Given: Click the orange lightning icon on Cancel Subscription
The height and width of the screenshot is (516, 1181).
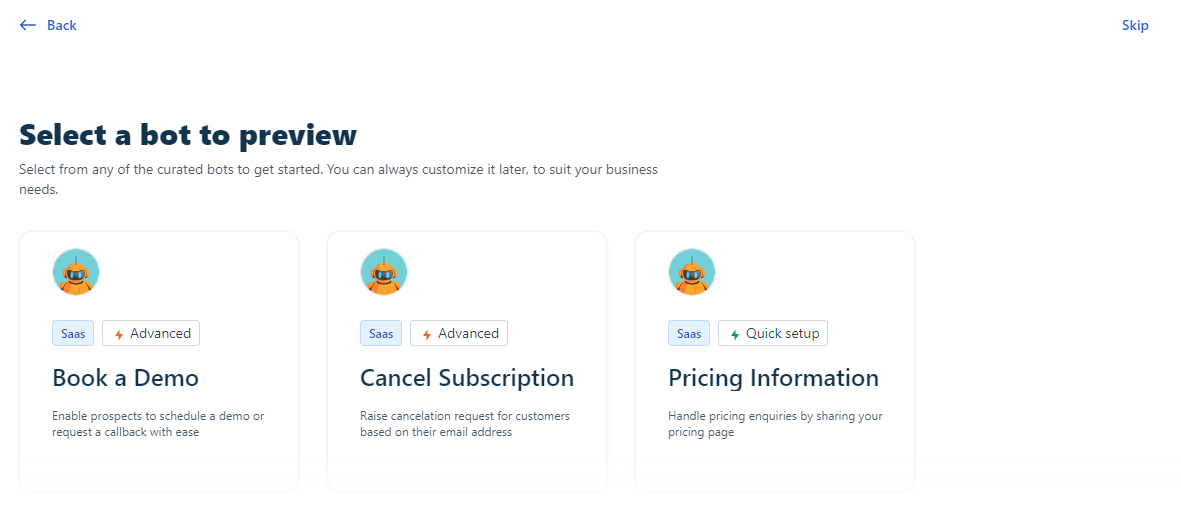Looking at the screenshot, I should tap(427, 334).
